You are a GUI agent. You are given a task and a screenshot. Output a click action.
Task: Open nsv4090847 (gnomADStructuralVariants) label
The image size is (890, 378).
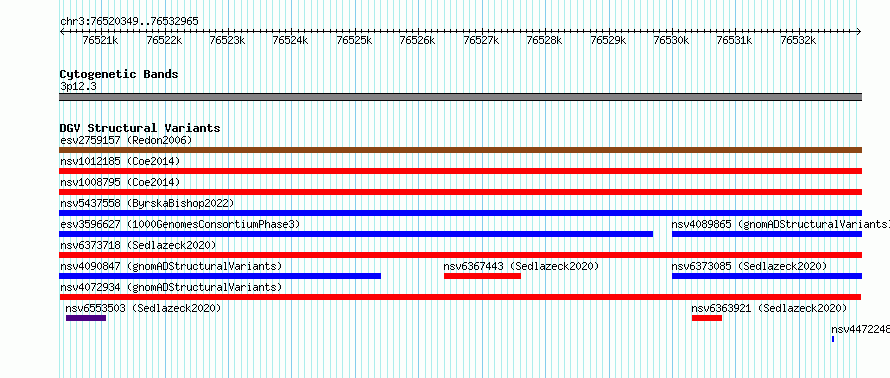coord(171,266)
